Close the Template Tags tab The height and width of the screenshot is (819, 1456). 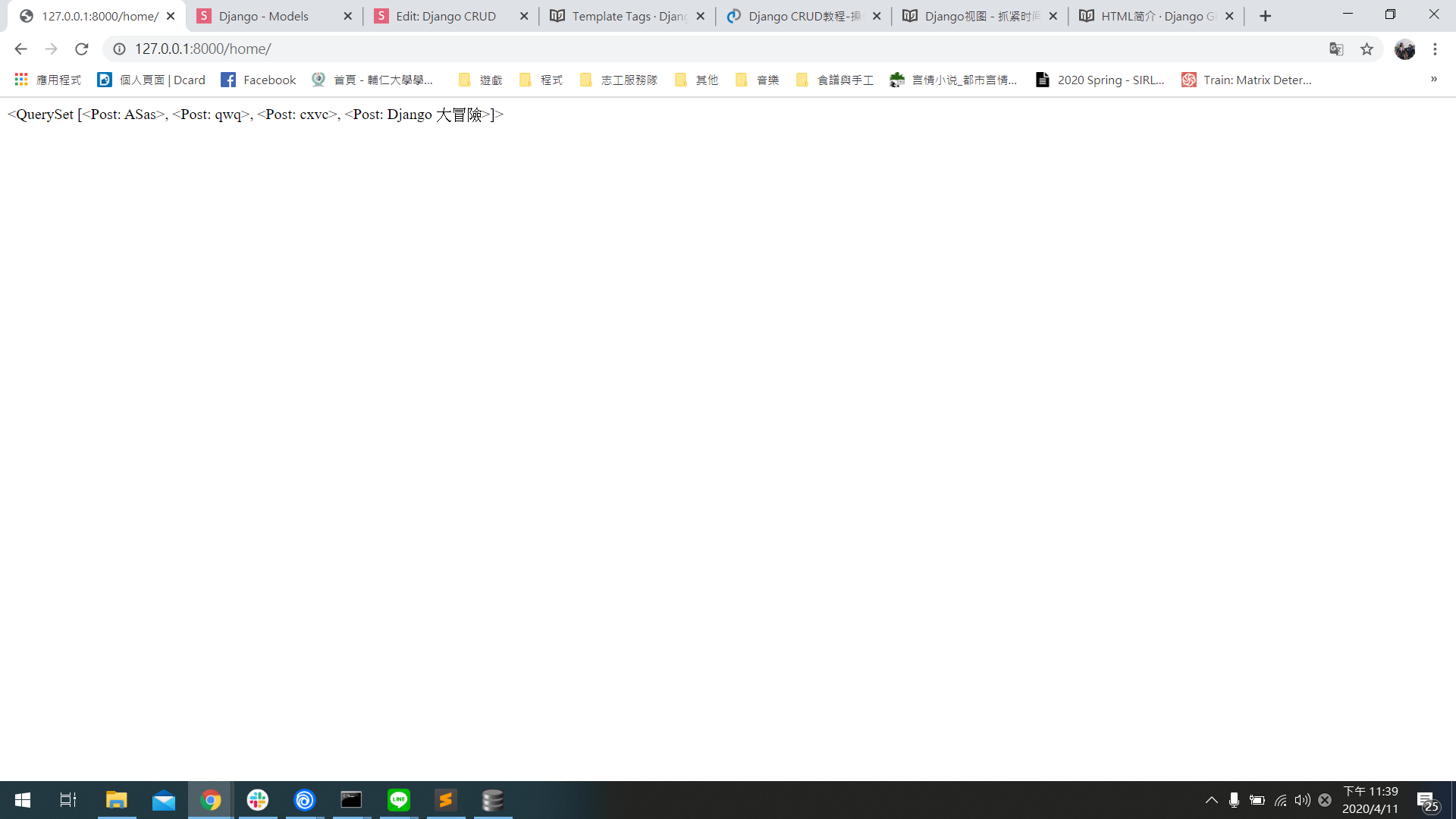point(700,16)
